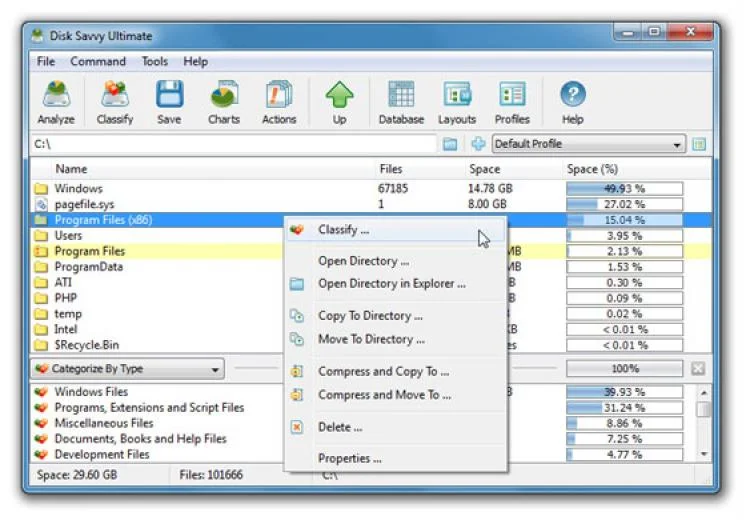Click the category list scrollbar up arrow

[704, 392]
